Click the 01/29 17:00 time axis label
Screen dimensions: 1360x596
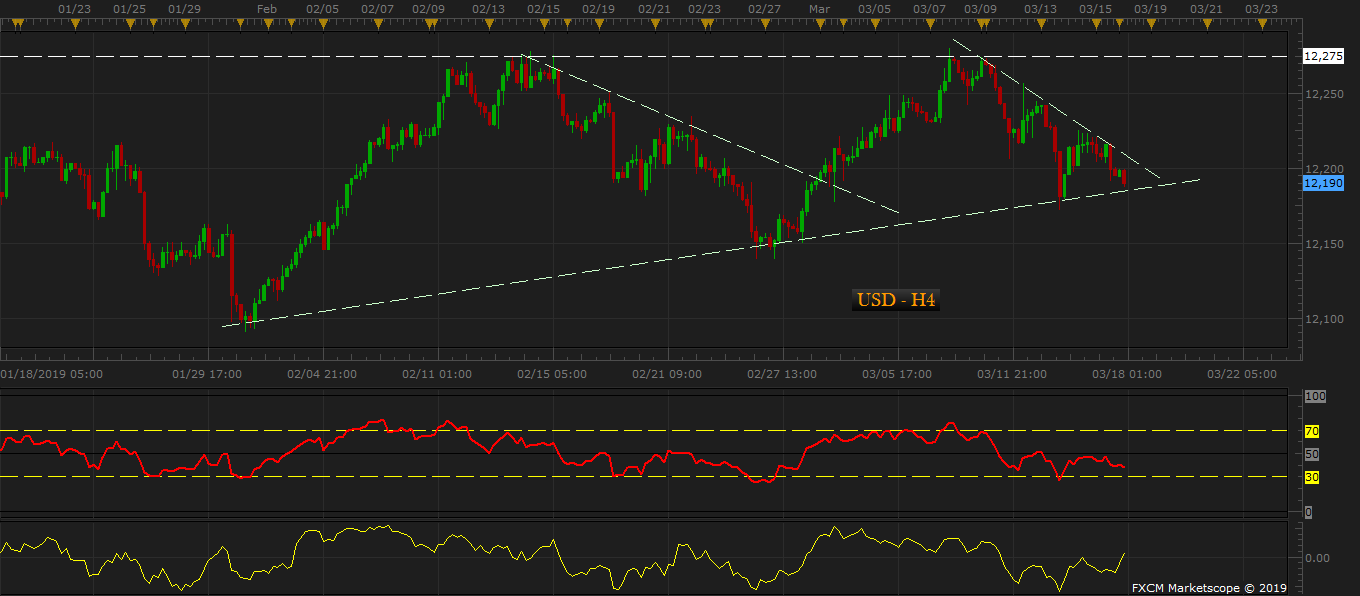click(207, 374)
